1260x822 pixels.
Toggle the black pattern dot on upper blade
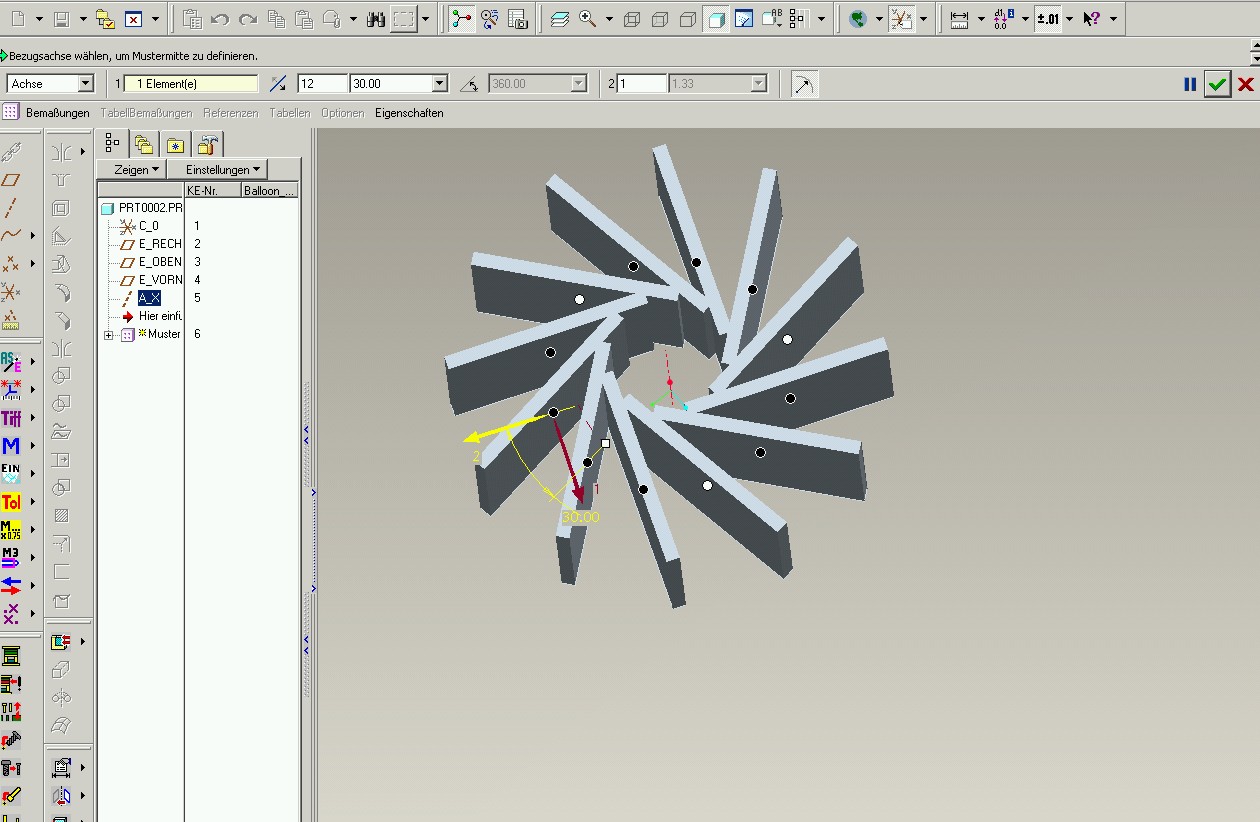click(696, 262)
